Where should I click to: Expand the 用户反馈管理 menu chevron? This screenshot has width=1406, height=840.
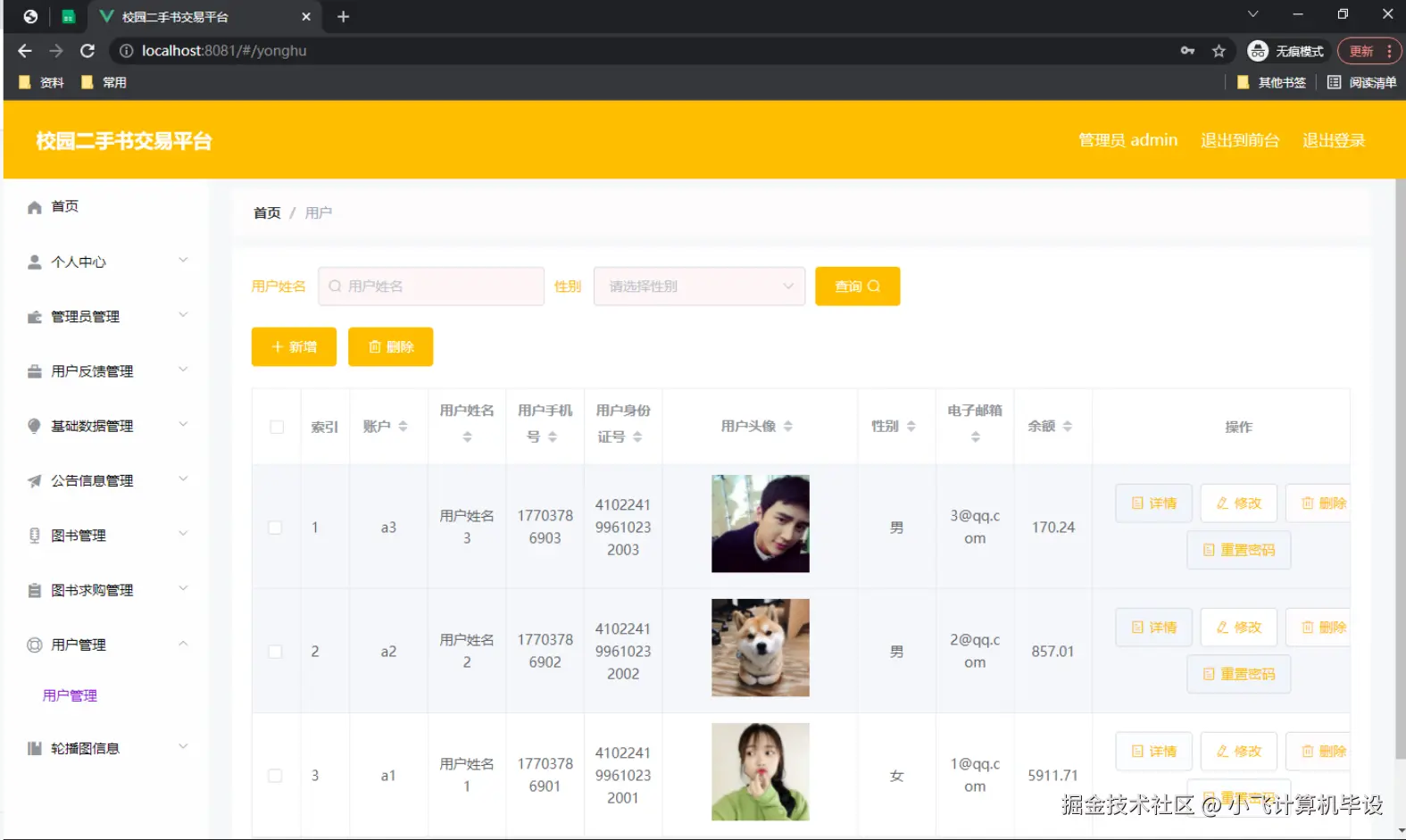[183, 370]
